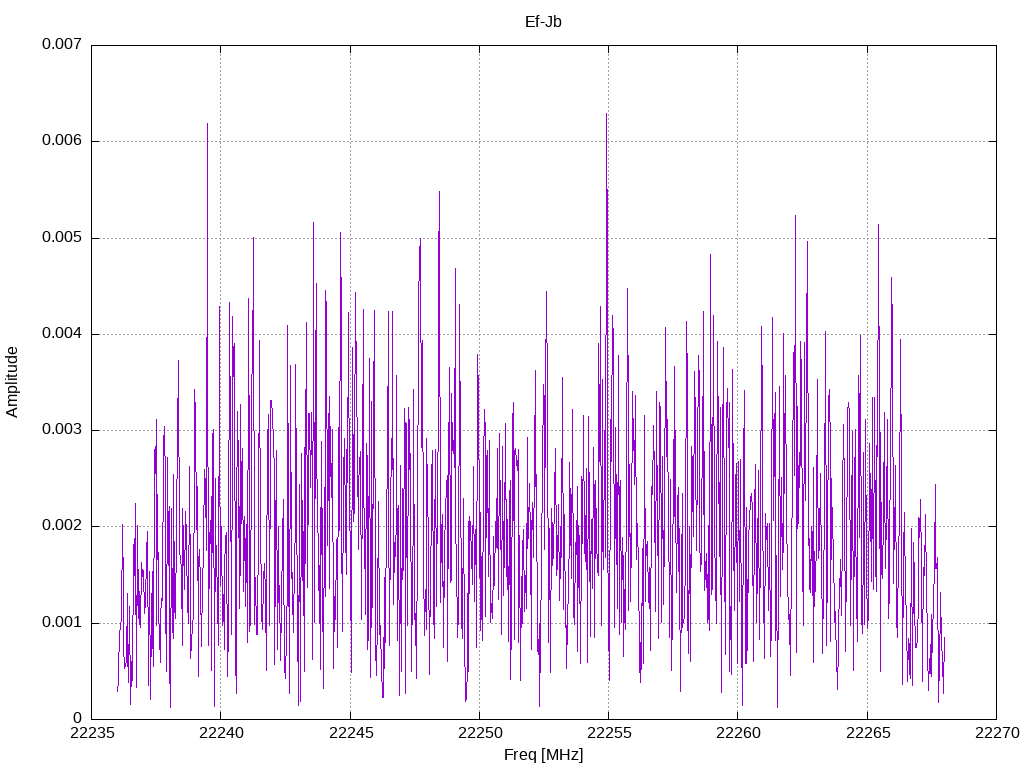Click y-axis tick label 0.003
This screenshot has height=768, width=1024.
62,430
